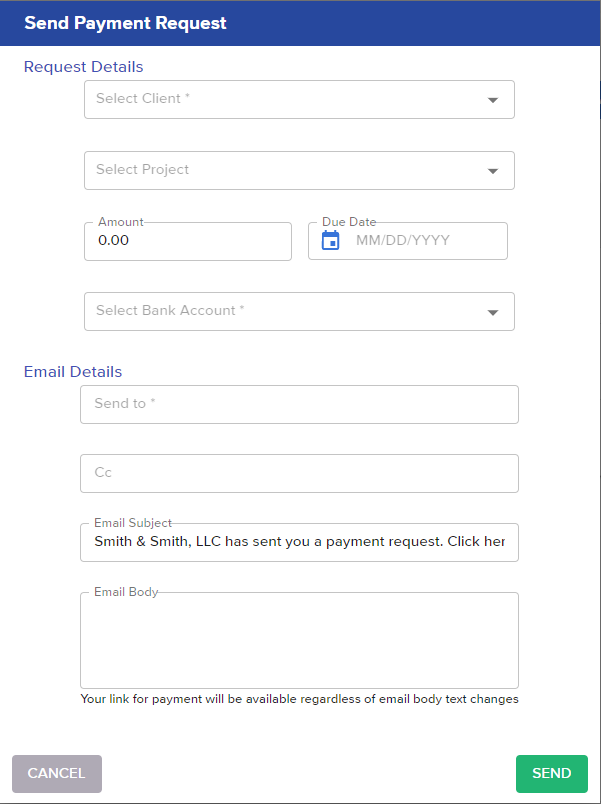Open the Due Date calendar picker icon
This screenshot has height=804, width=601.
pos(330,240)
